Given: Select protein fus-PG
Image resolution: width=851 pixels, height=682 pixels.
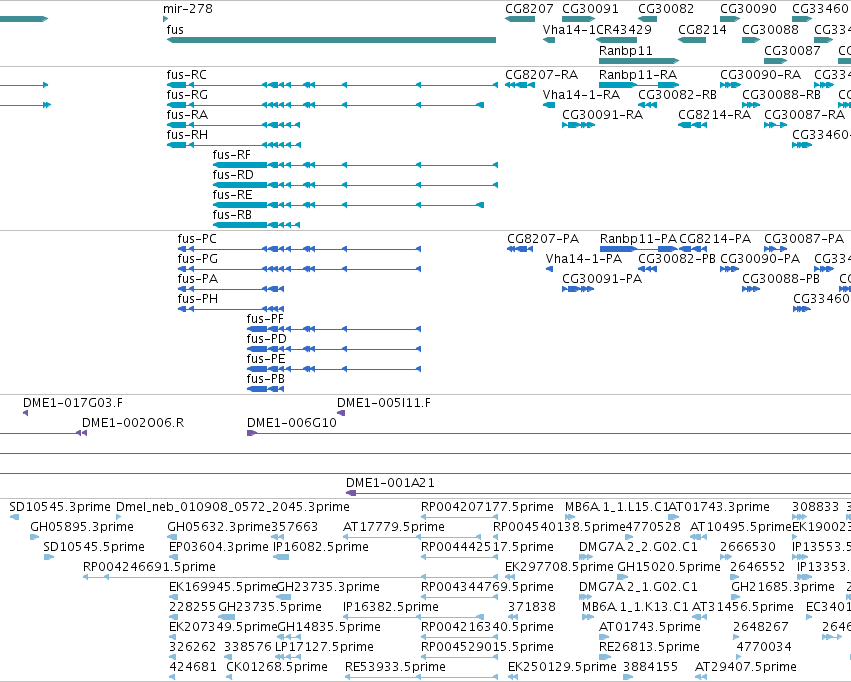Looking at the screenshot, I should pos(299,269).
